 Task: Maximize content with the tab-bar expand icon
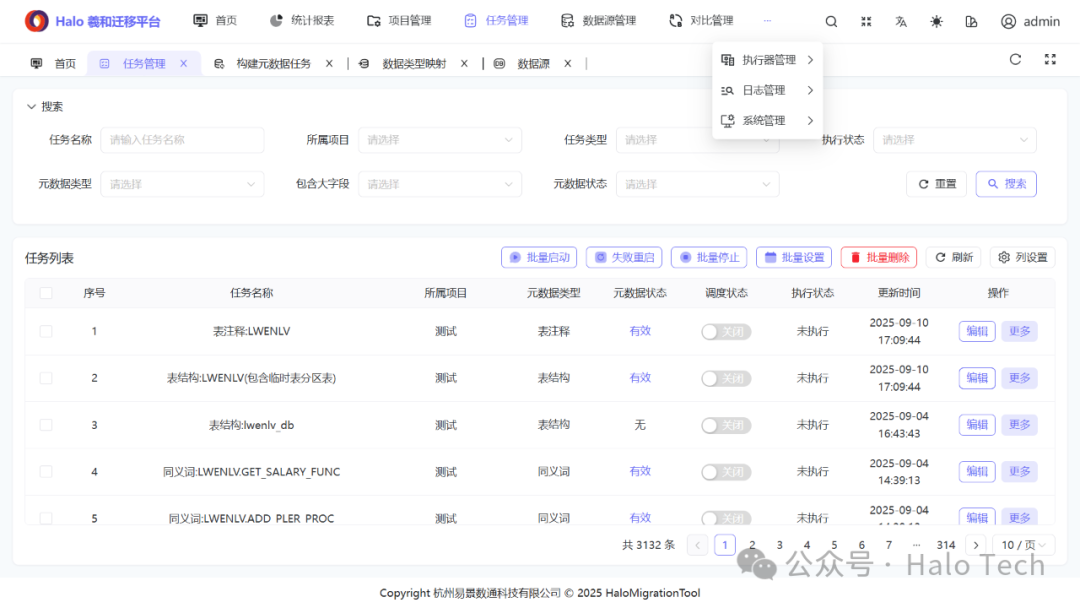1050,59
